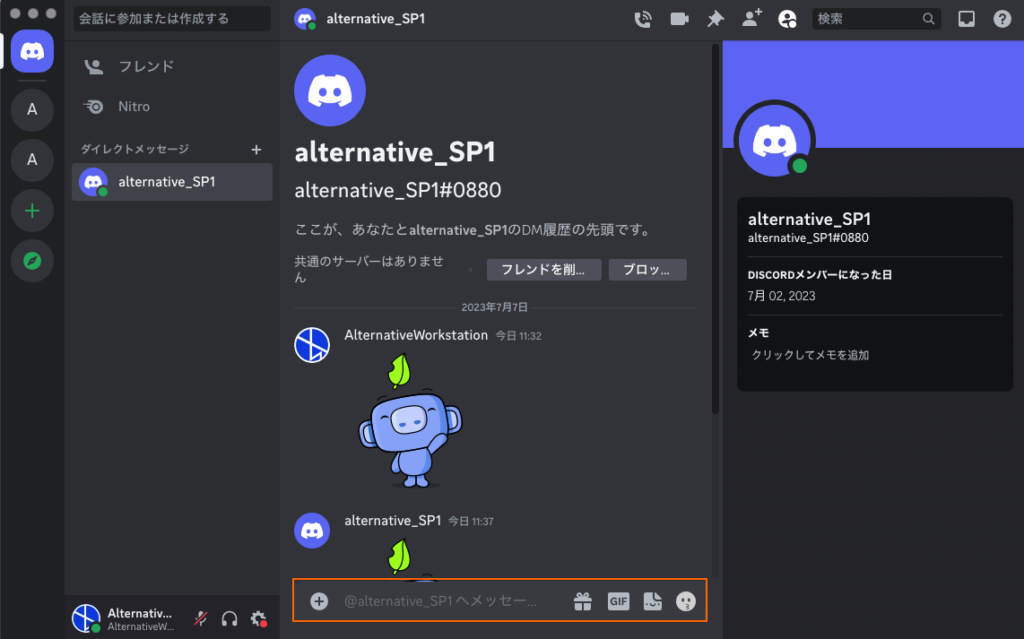1024x639 pixels.
Task: Open the Nitro page
Action: point(134,106)
